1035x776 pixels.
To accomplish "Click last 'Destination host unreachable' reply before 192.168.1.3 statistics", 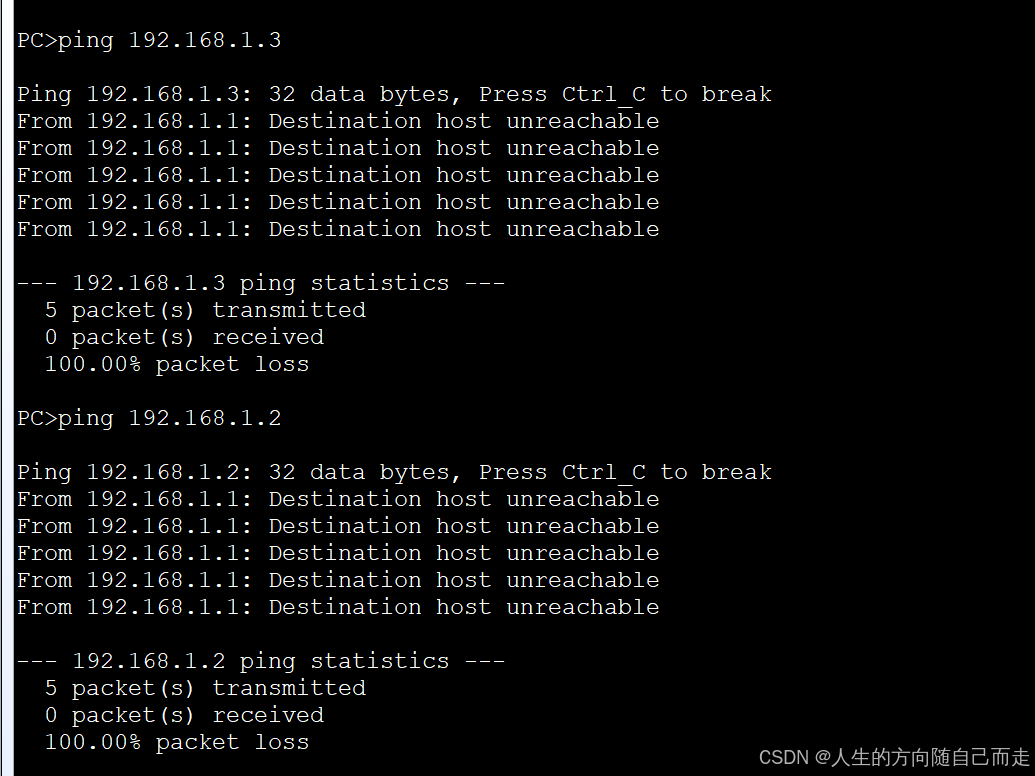I will click(338, 230).
